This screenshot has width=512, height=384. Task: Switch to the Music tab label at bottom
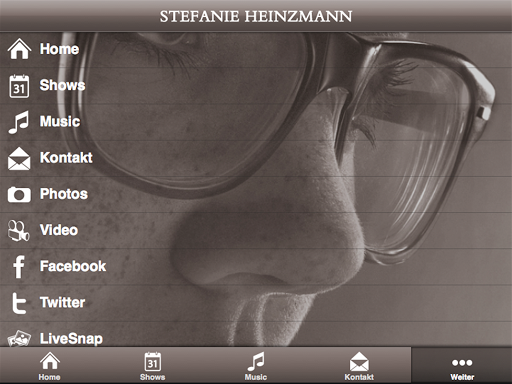[256, 377]
